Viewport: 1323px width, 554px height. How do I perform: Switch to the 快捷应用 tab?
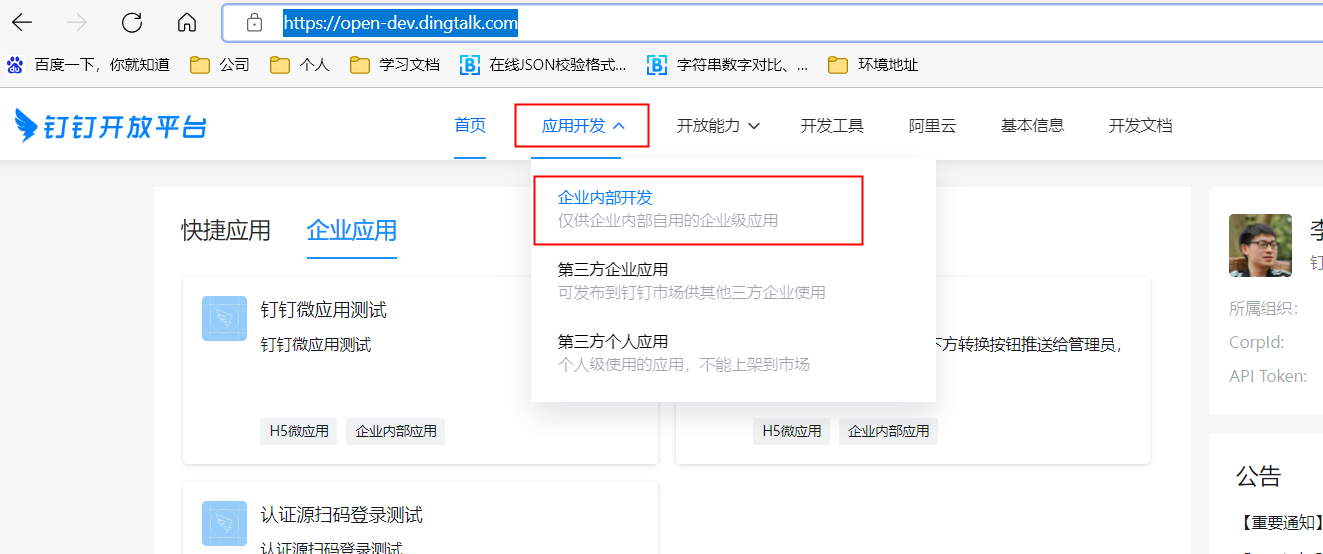pyautogui.click(x=226, y=230)
